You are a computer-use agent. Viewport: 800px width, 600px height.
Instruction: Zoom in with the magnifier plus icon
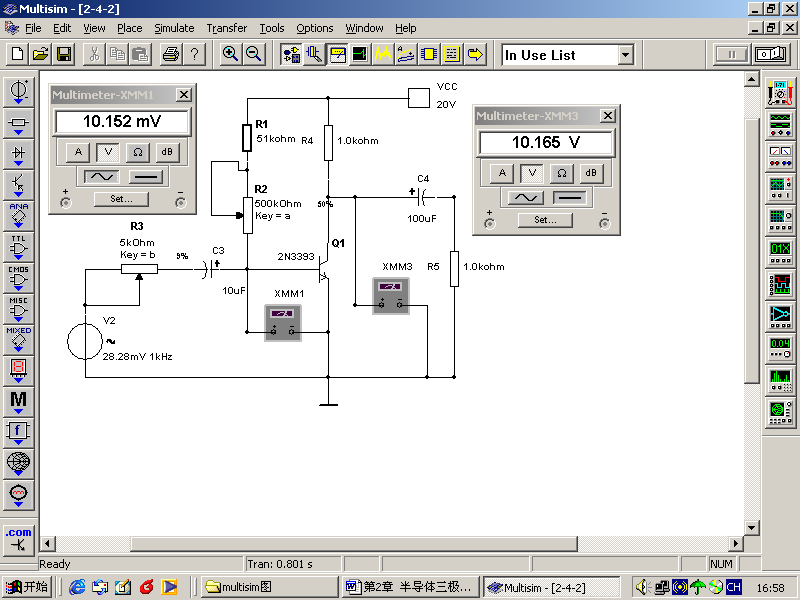[231, 54]
